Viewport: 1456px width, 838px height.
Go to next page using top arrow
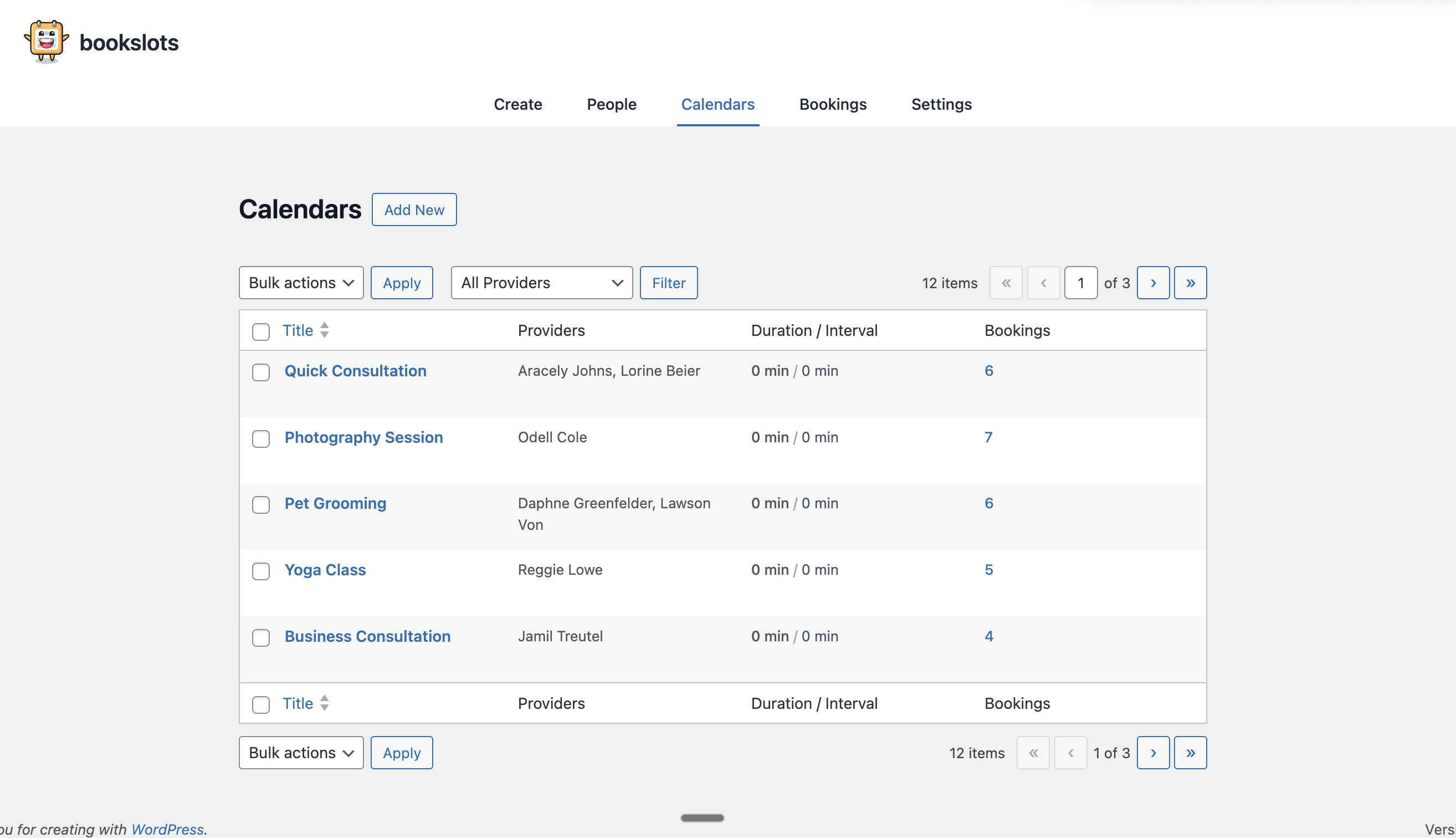click(x=1153, y=283)
